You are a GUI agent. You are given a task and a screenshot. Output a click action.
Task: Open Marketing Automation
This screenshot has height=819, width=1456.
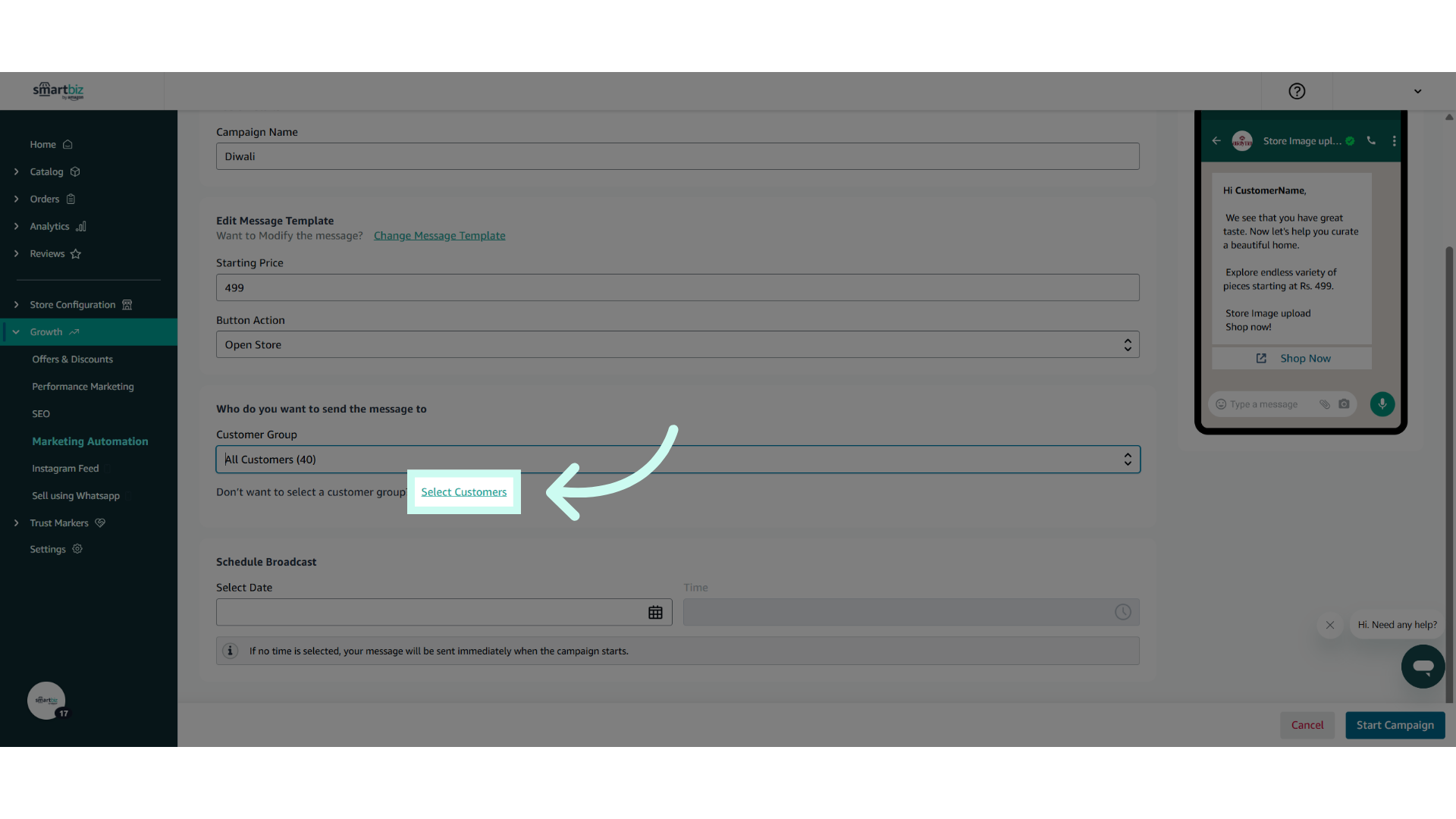90,441
